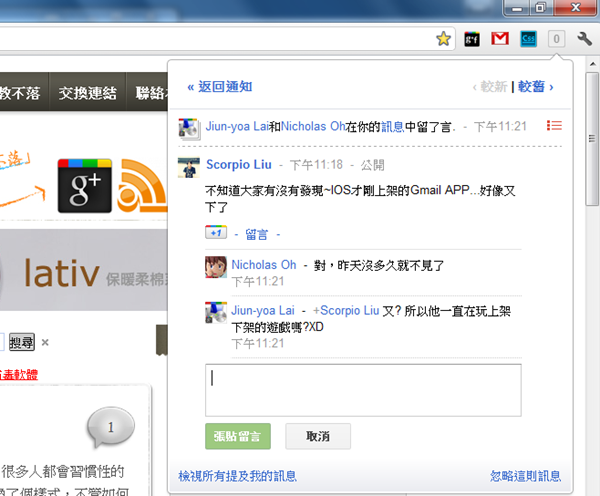Click inside the comment text box
Image resolution: width=600 pixels, height=496 pixels.
(x=363, y=390)
